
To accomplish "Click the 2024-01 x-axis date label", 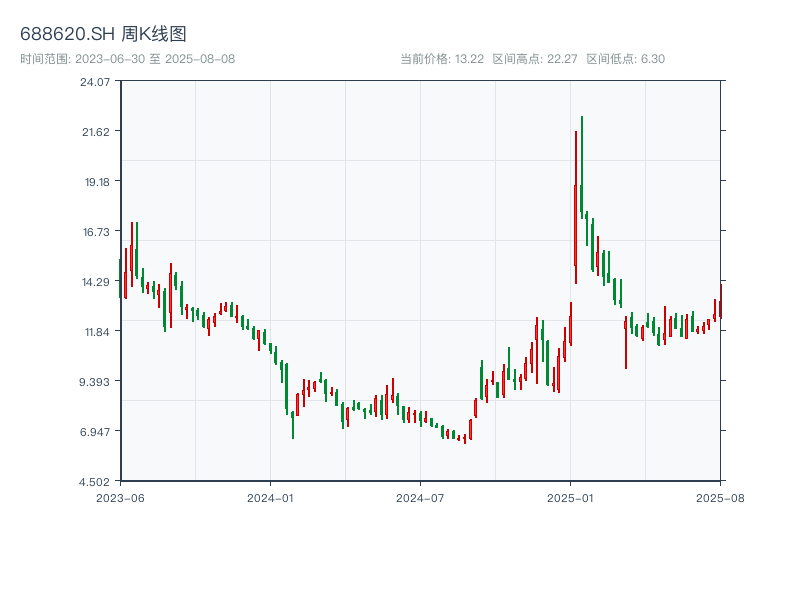I will (269, 497).
